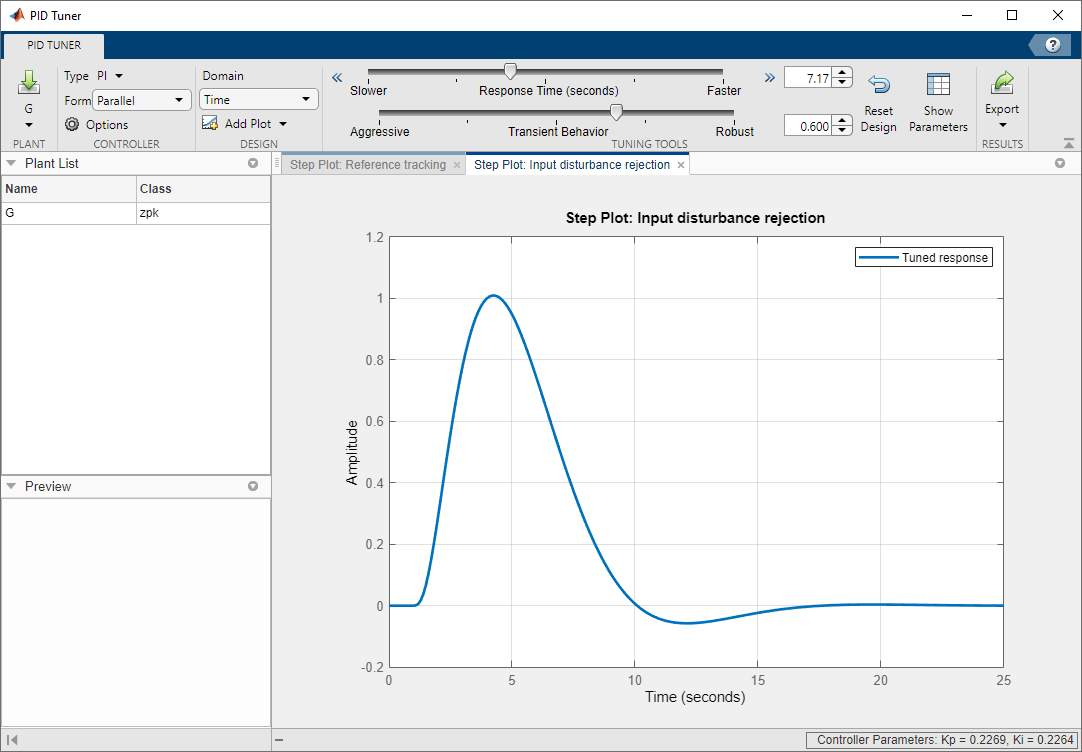Switch to Step Plot: Reference tracking tab
The height and width of the screenshot is (752, 1082).
coord(367,165)
